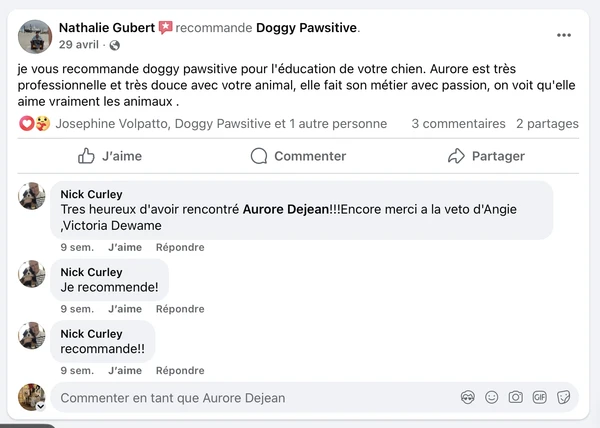Like Nick Curley's "Je recommende!" comment

[x=125, y=309]
